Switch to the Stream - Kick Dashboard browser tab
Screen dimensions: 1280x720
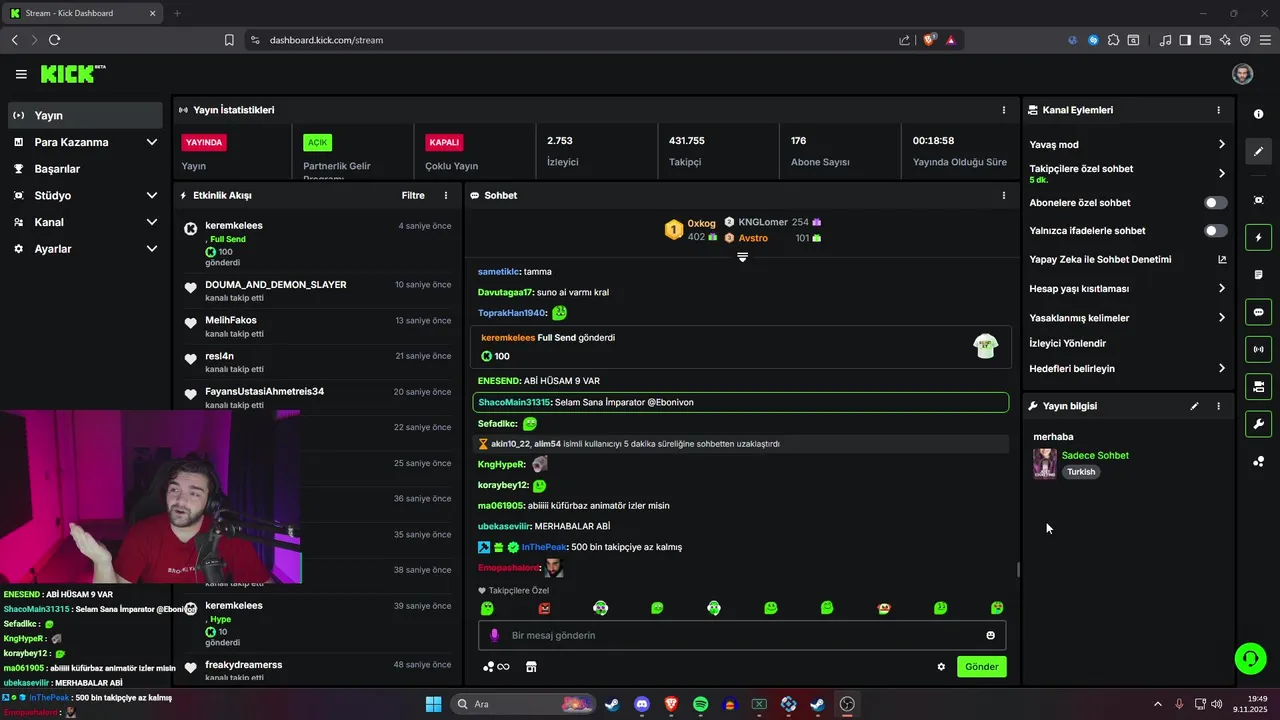[x=82, y=13]
